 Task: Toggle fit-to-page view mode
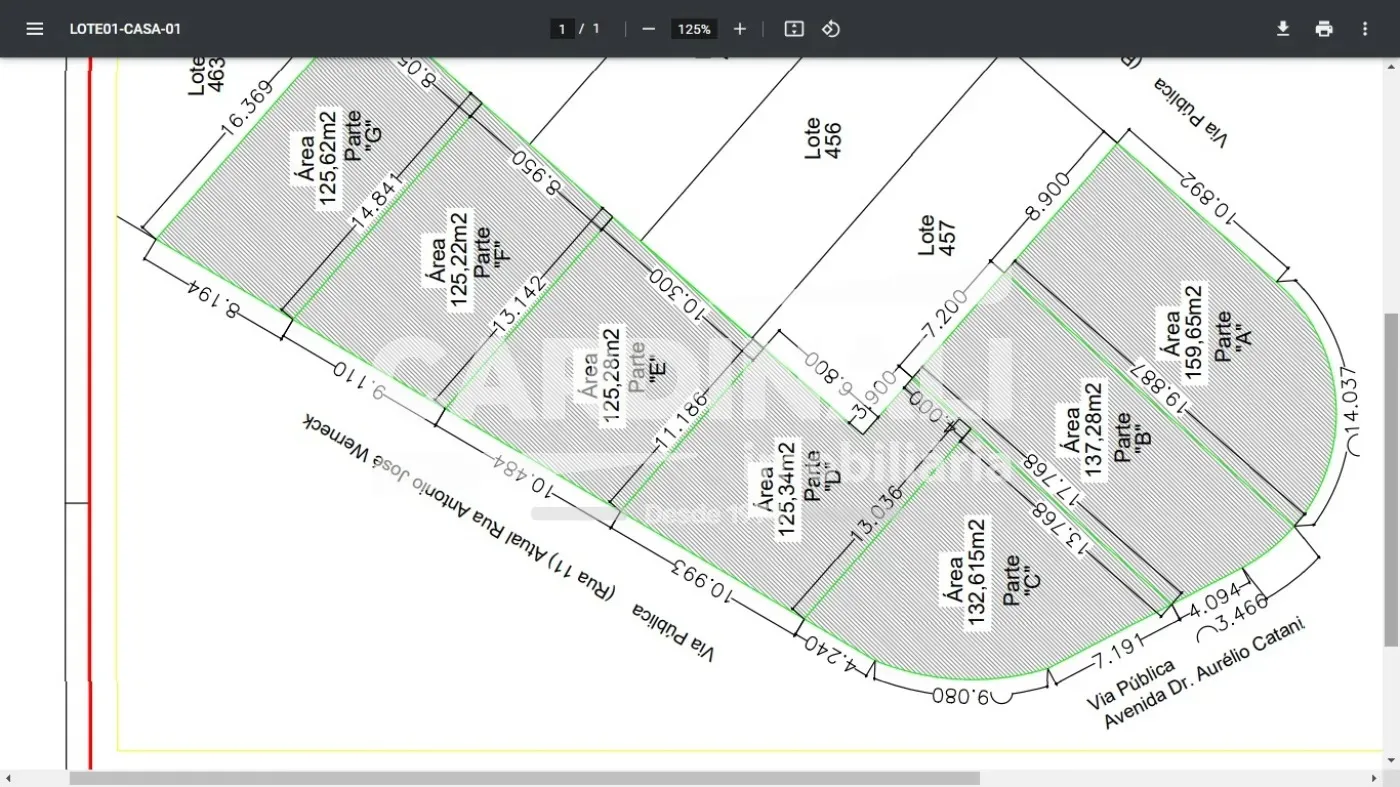pyautogui.click(x=793, y=28)
